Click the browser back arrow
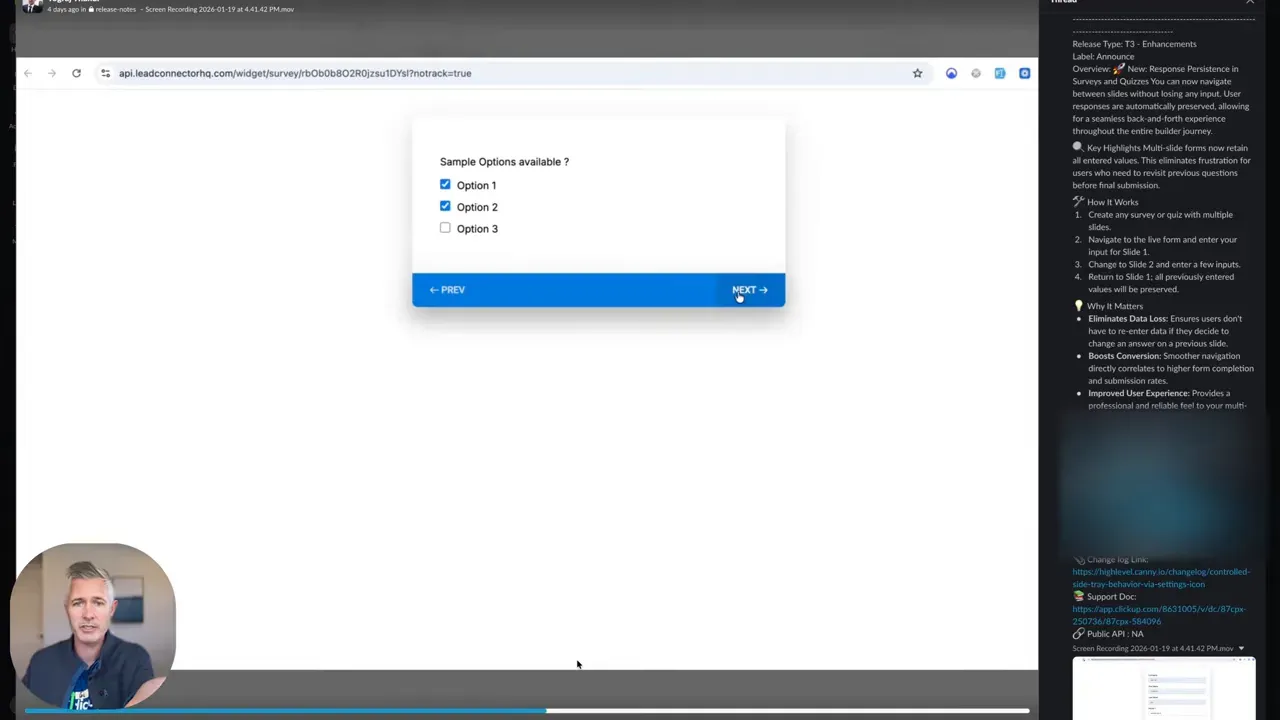 pyautogui.click(x=27, y=73)
